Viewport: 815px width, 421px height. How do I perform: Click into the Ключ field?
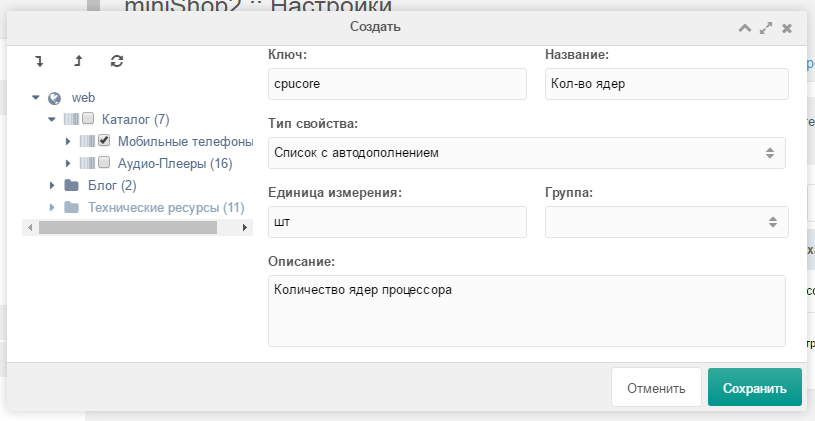tap(397, 84)
